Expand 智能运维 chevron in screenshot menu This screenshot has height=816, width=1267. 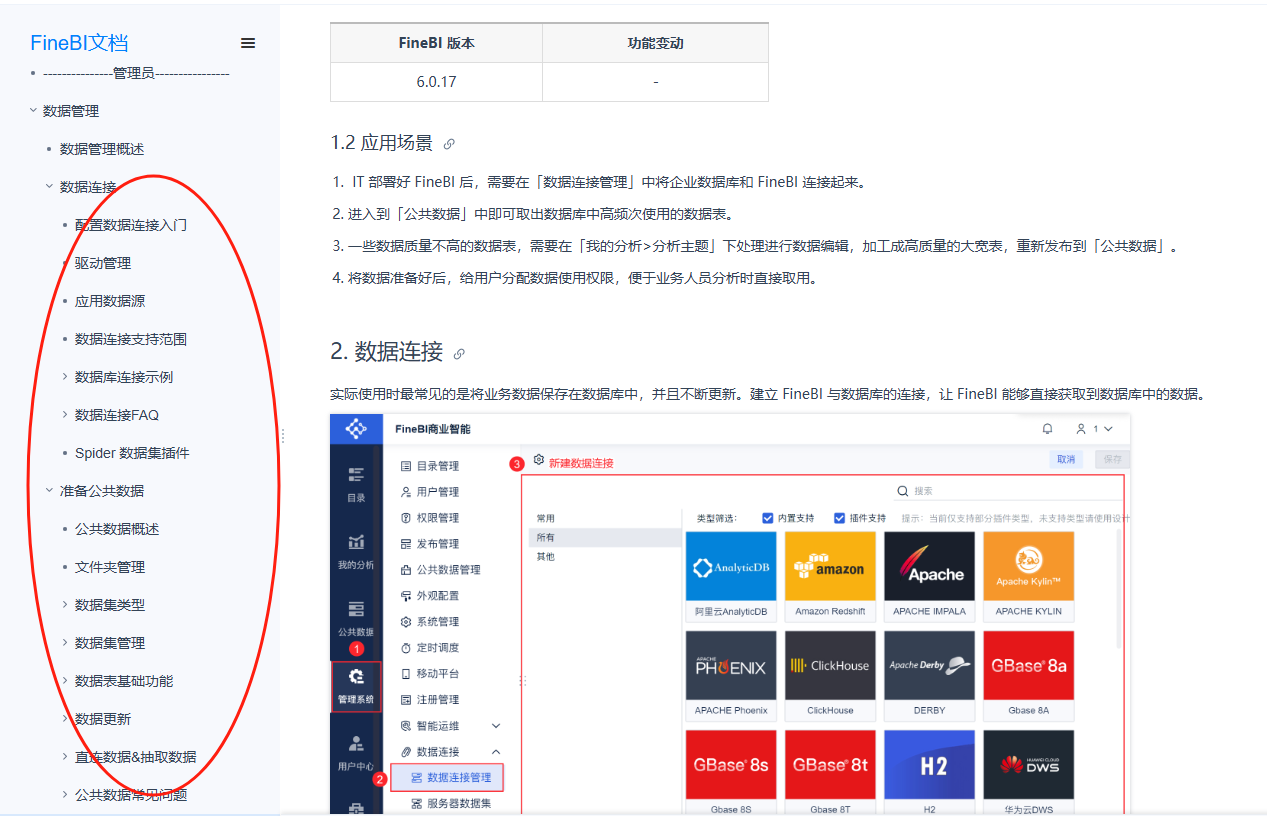[496, 726]
